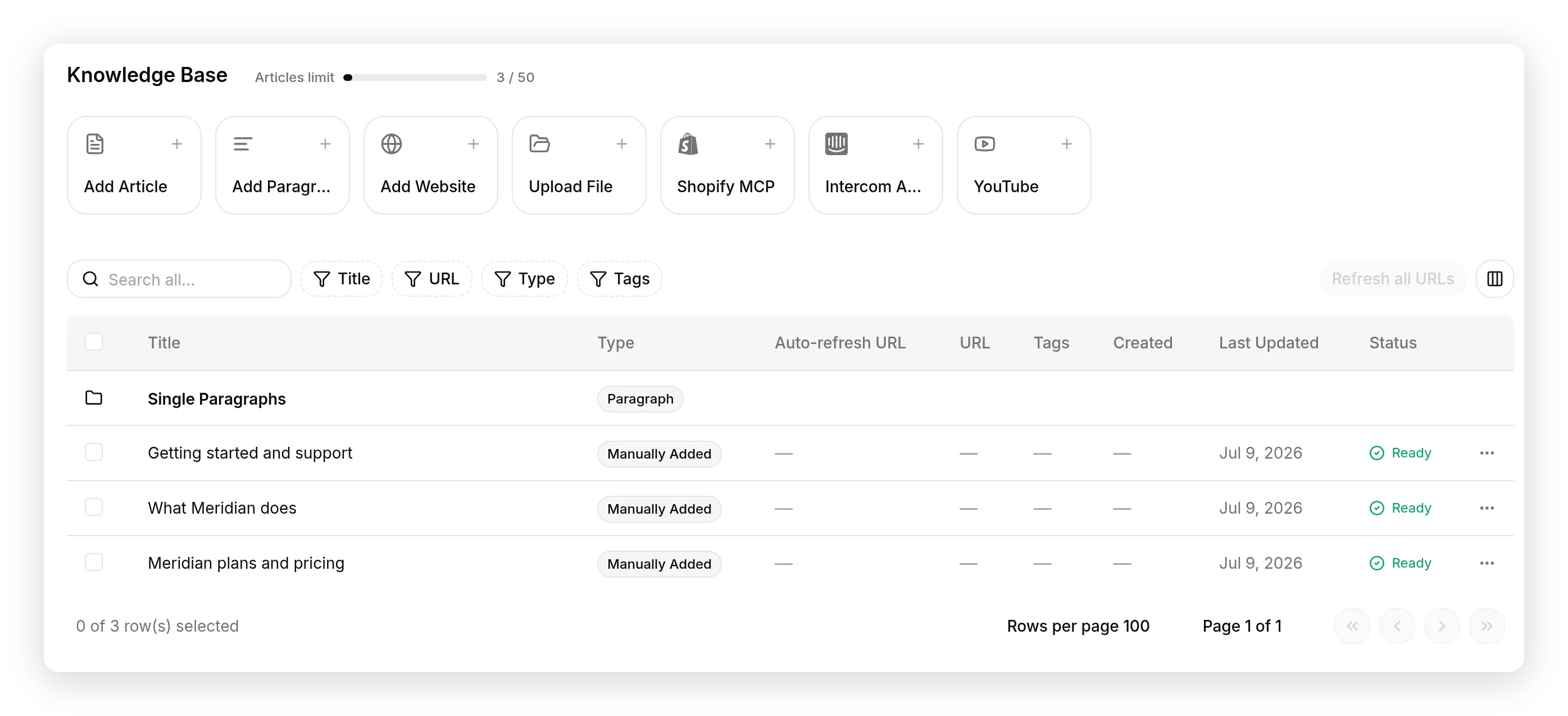Image resolution: width=1568 pixels, height=716 pixels.
Task: Open the column visibility toggle icon
Action: tap(1495, 279)
